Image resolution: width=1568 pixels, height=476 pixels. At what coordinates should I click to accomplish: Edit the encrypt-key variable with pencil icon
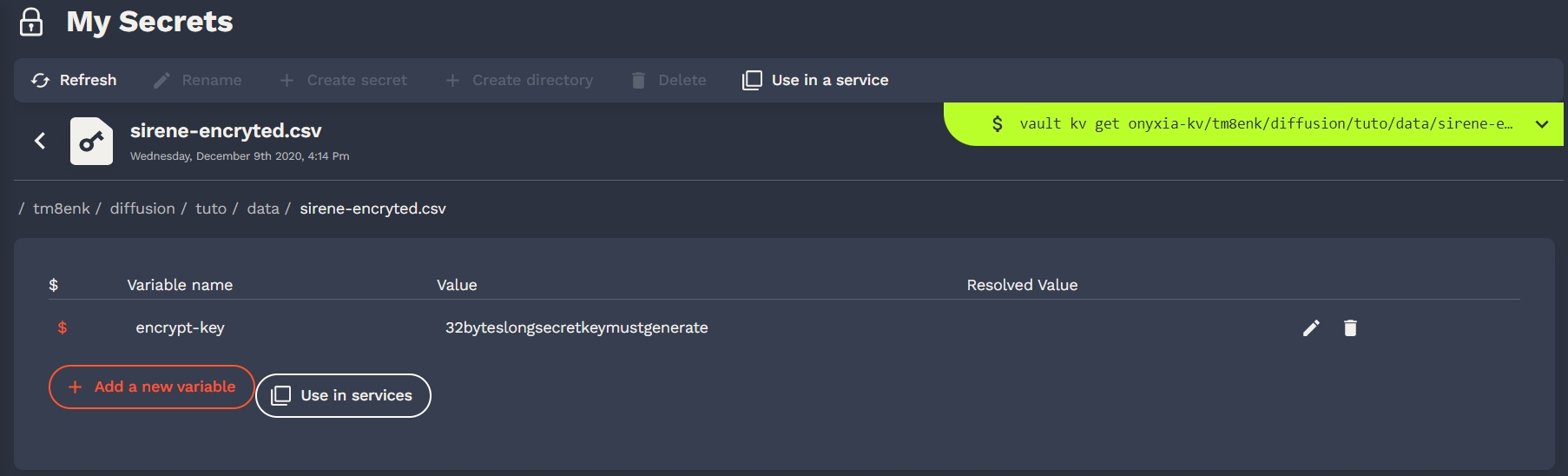click(1311, 327)
